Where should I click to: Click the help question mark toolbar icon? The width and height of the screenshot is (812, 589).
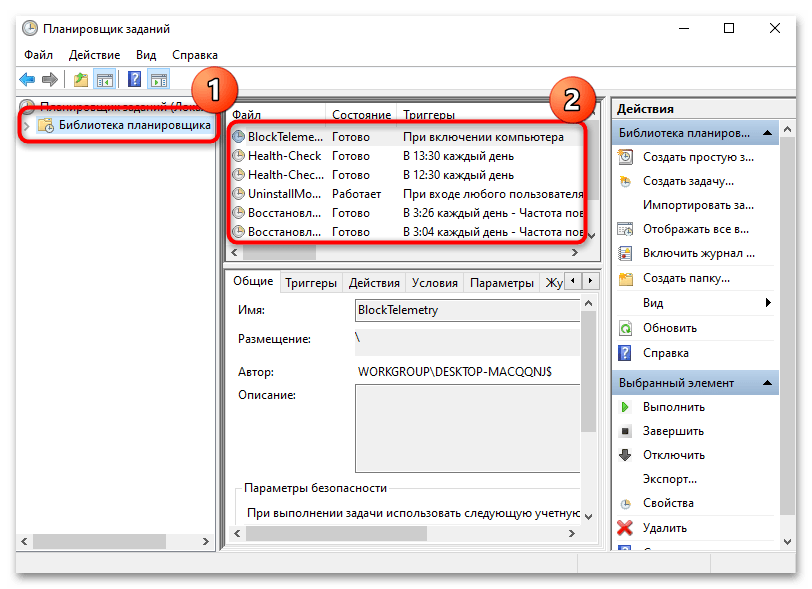tap(133, 79)
